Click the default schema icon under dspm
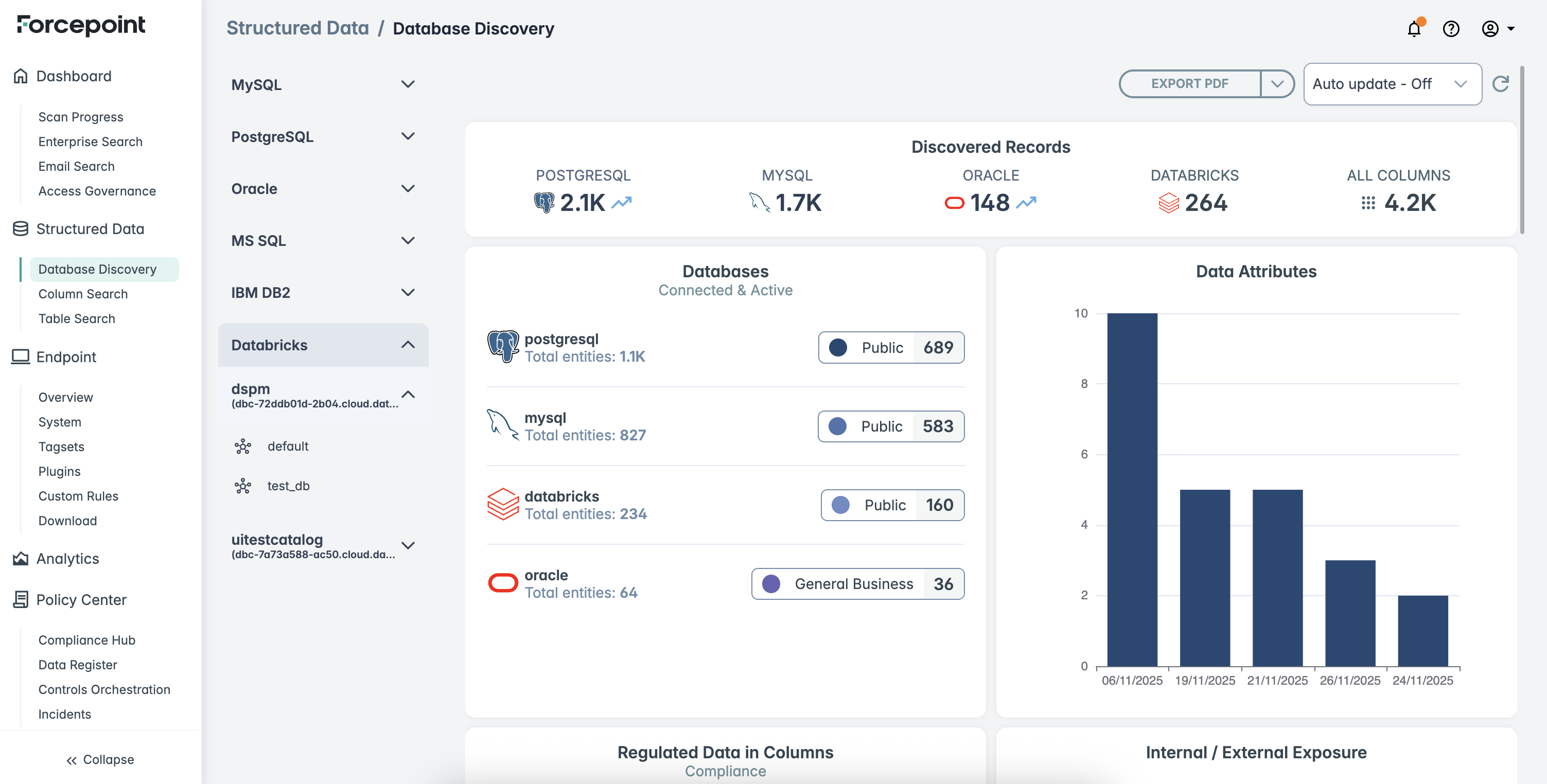 coord(242,446)
